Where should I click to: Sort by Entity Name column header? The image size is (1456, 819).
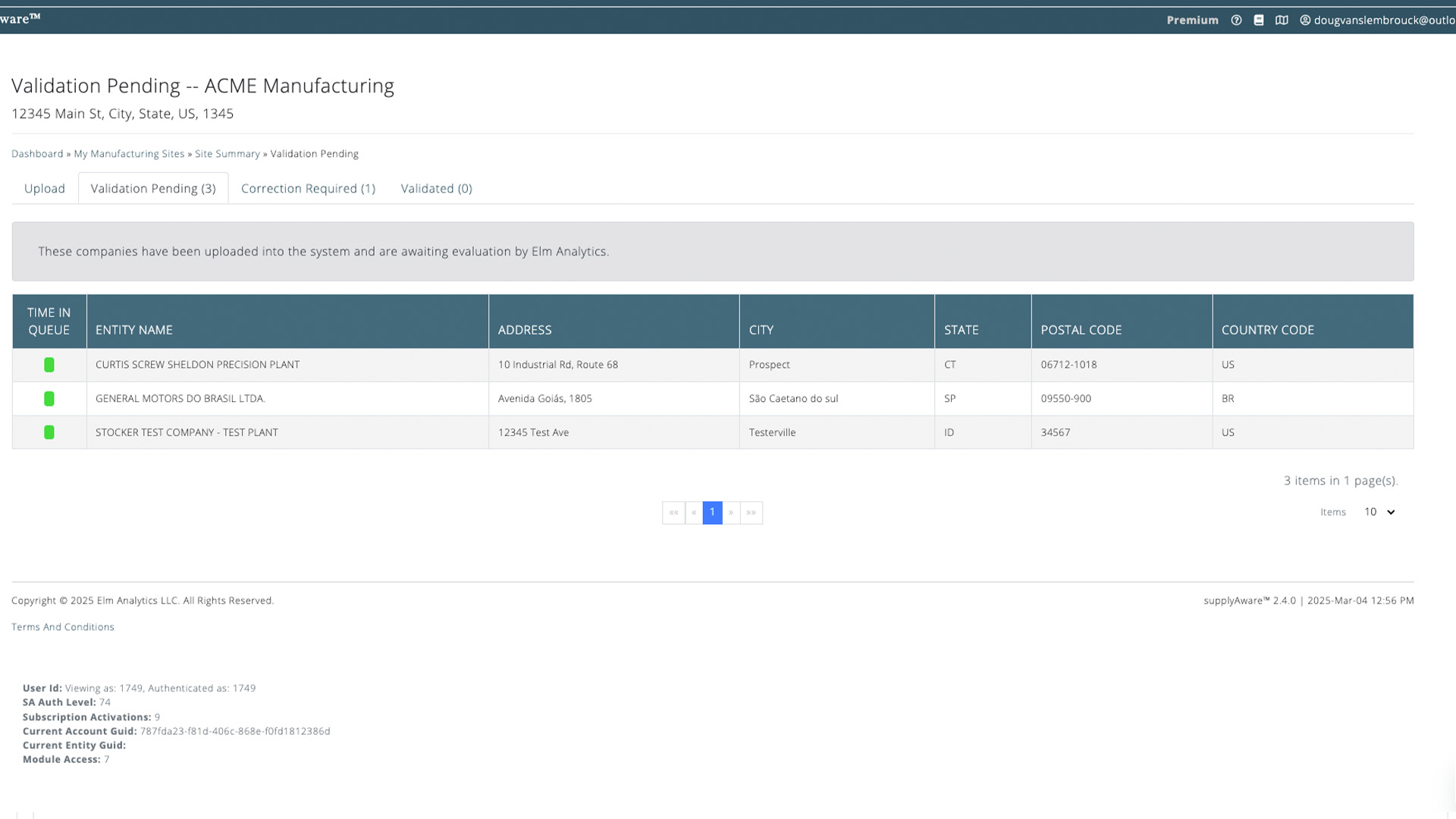(x=134, y=330)
